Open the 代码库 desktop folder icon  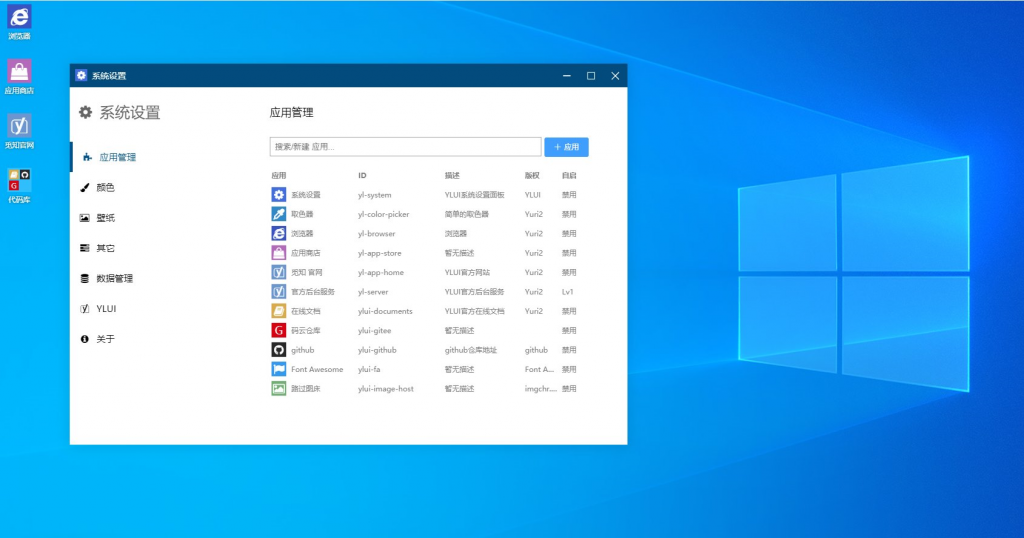(x=19, y=186)
